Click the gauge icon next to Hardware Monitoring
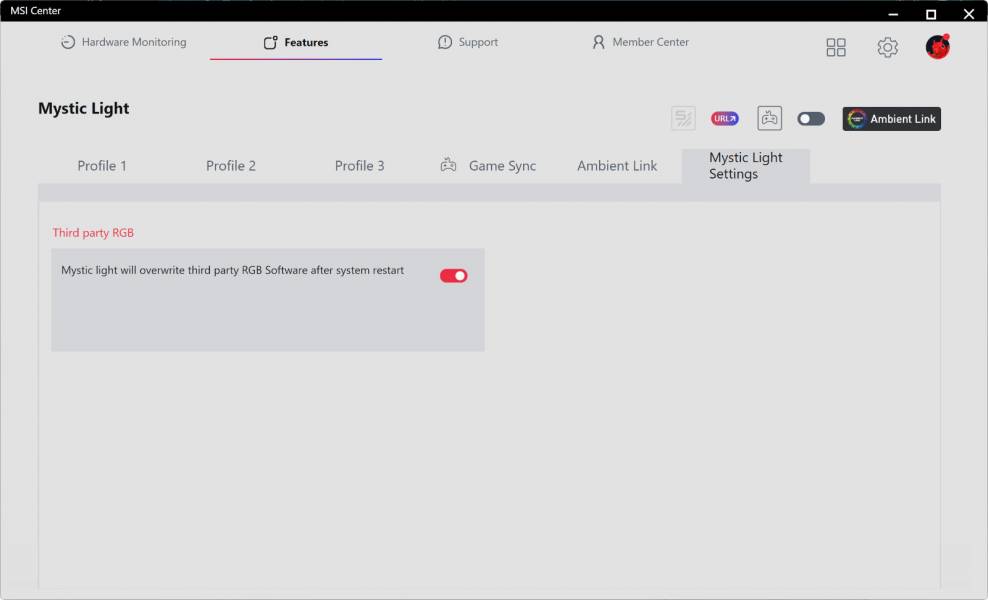Viewport: 988px width, 600px height. pyautogui.click(x=68, y=43)
